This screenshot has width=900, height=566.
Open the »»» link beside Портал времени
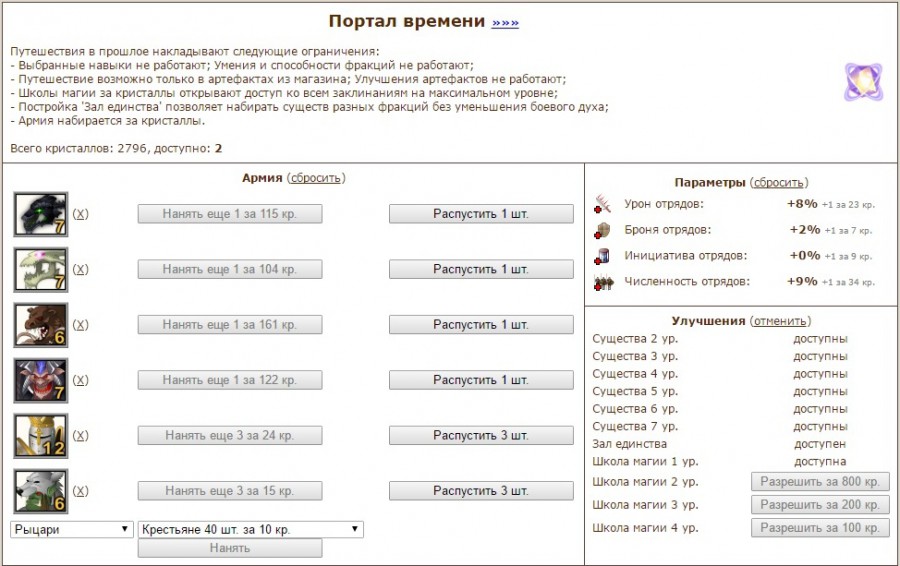pyautogui.click(x=505, y=22)
